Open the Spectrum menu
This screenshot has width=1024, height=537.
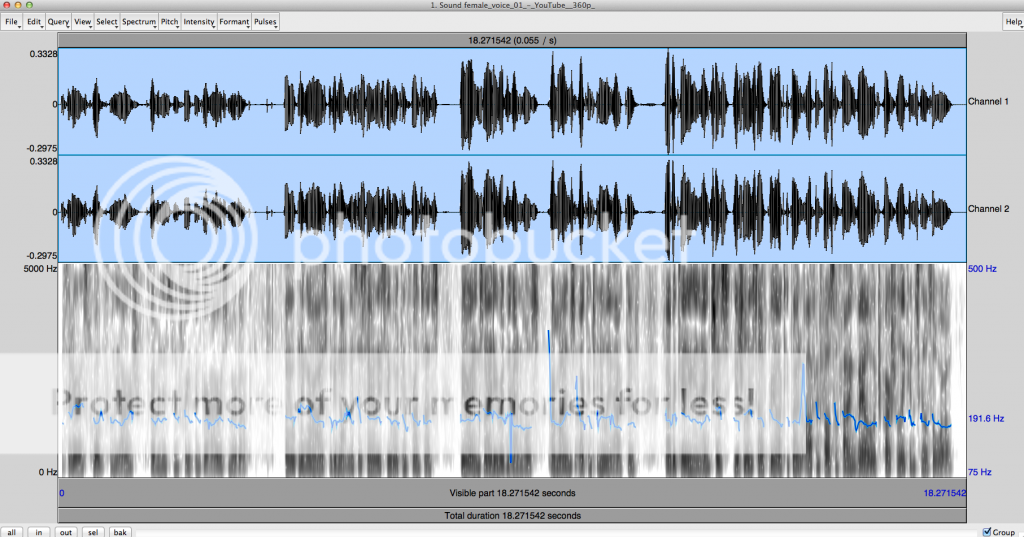pyautogui.click(x=139, y=21)
